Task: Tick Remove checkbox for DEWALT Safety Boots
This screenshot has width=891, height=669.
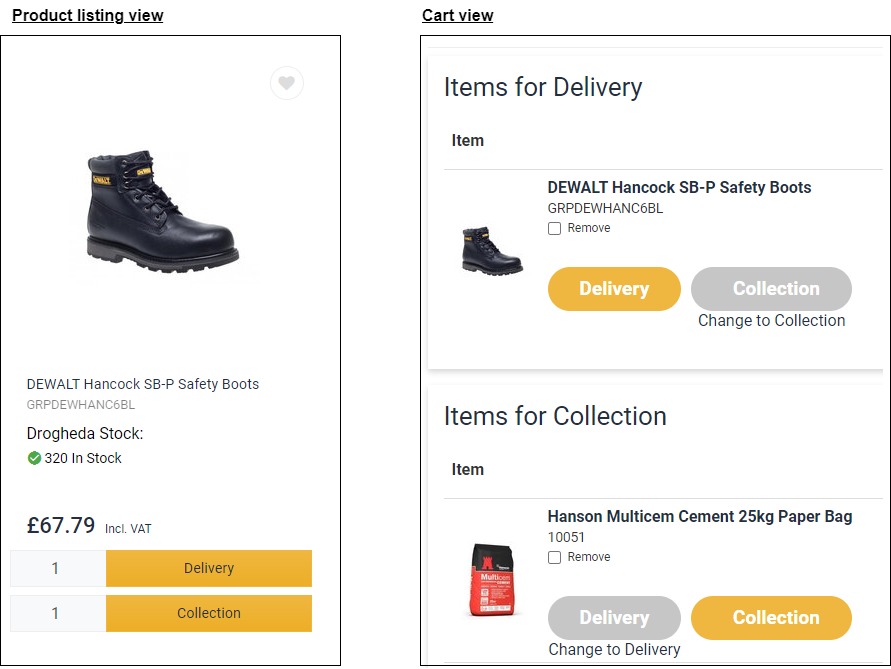Action: coord(555,229)
